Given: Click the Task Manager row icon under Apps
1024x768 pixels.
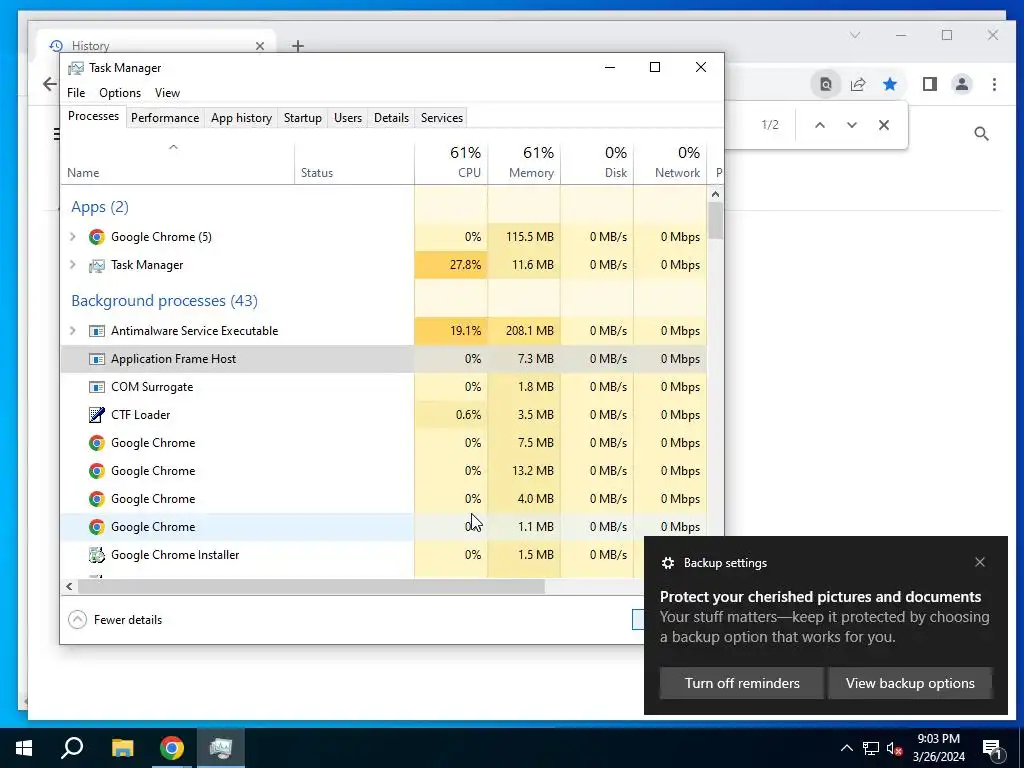Looking at the screenshot, I should [x=97, y=265].
